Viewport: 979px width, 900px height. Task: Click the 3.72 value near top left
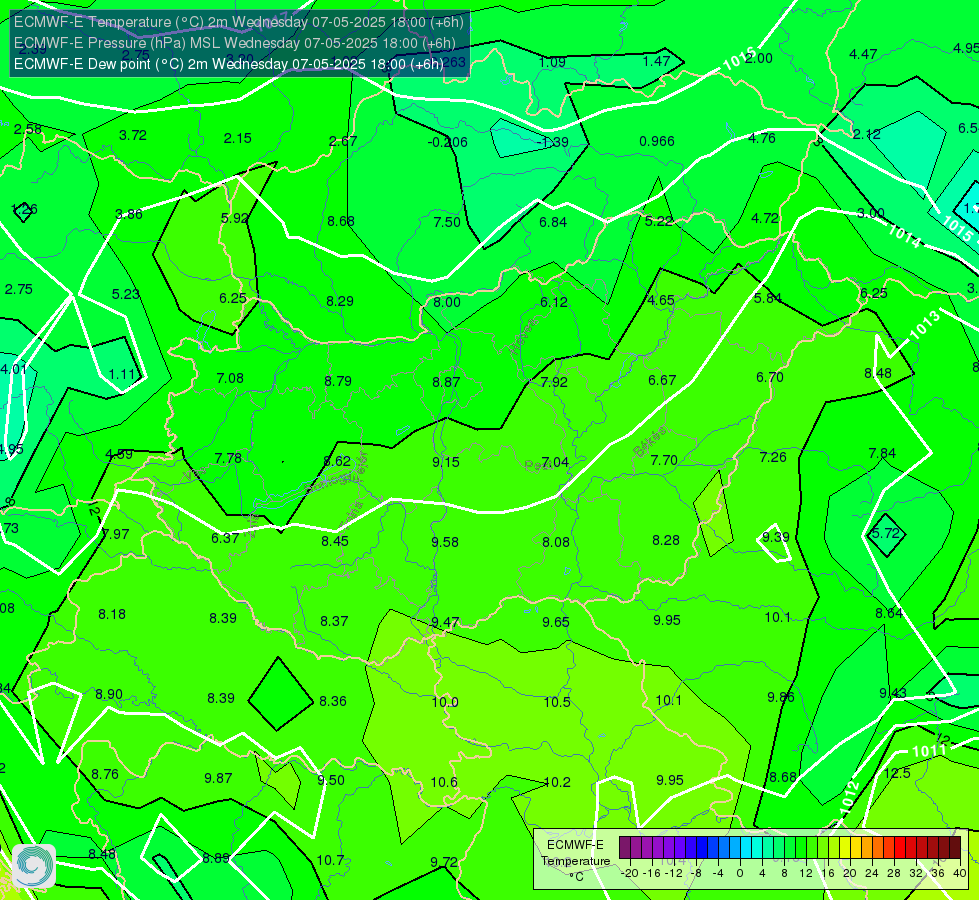point(132,135)
